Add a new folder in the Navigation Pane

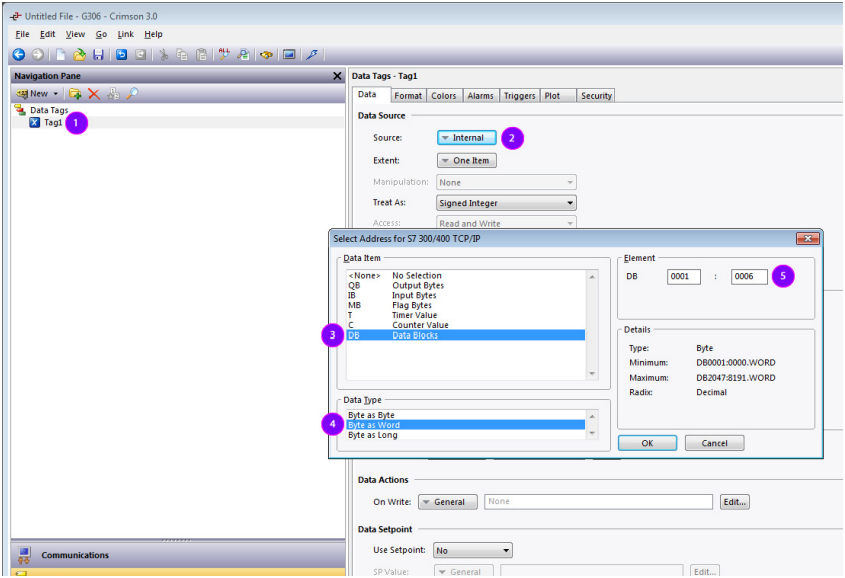pyautogui.click(x=75, y=94)
